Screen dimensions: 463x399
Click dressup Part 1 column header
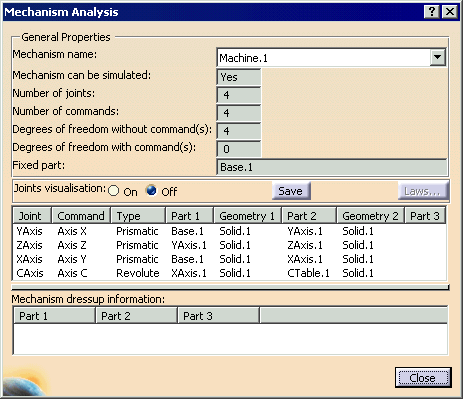[55, 316]
